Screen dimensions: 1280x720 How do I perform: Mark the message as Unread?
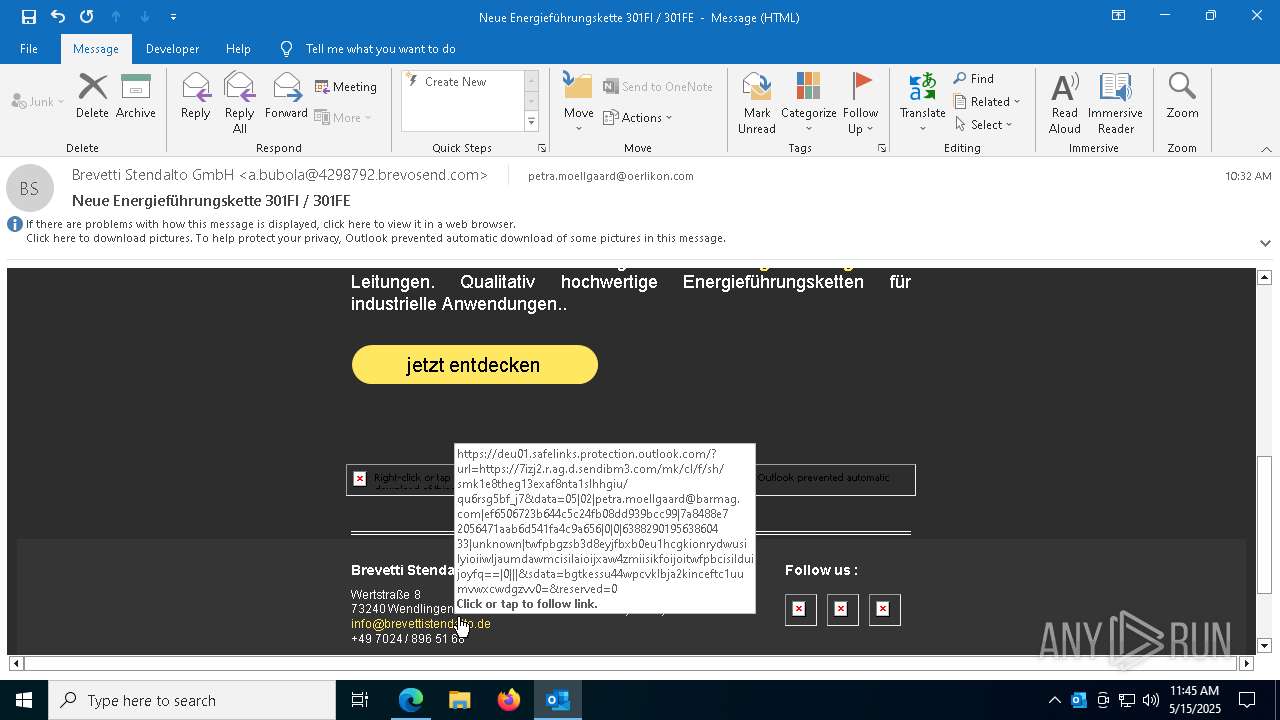click(757, 103)
